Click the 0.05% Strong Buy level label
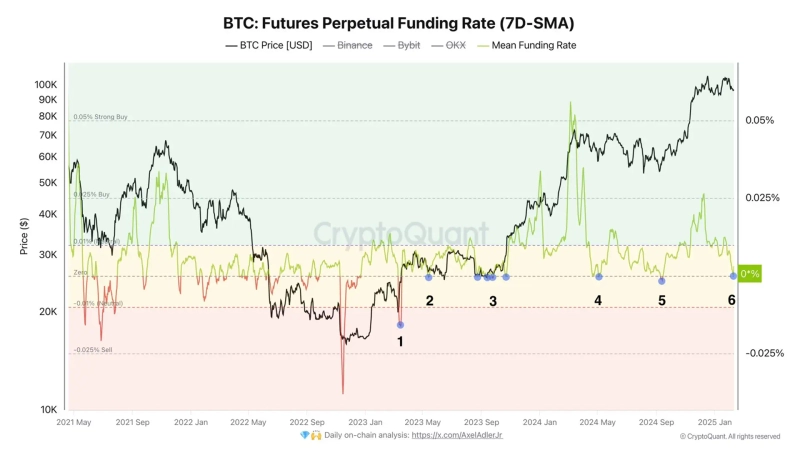Viewport: 800px width, 450px height. (x=101, y=117)
